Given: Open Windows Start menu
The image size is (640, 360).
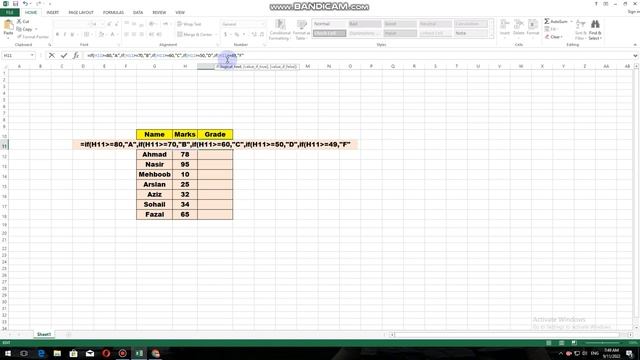Looking at the screenshot, I should point(8,353).
